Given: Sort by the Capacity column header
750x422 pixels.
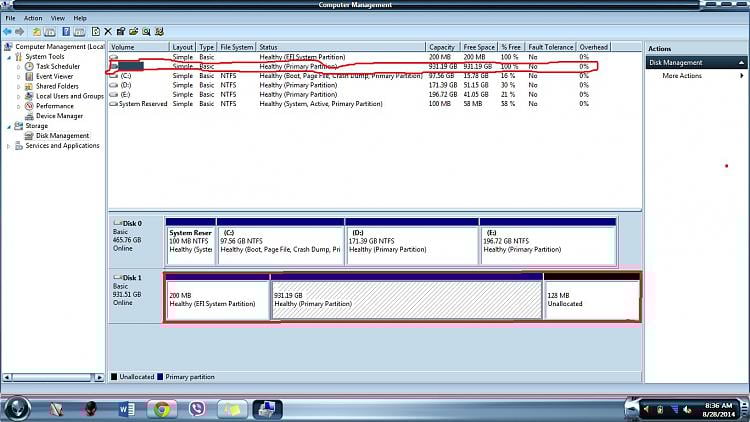Looking at the screenshot, I should coord(442,47).
